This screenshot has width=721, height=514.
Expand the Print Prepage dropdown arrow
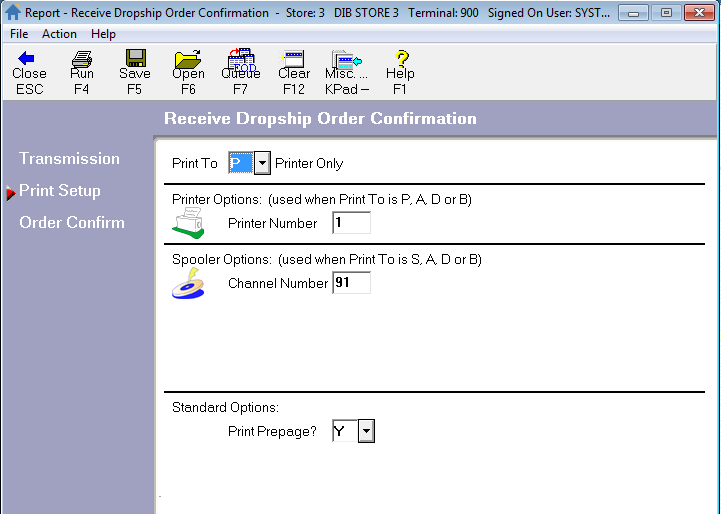coord(366,431)
